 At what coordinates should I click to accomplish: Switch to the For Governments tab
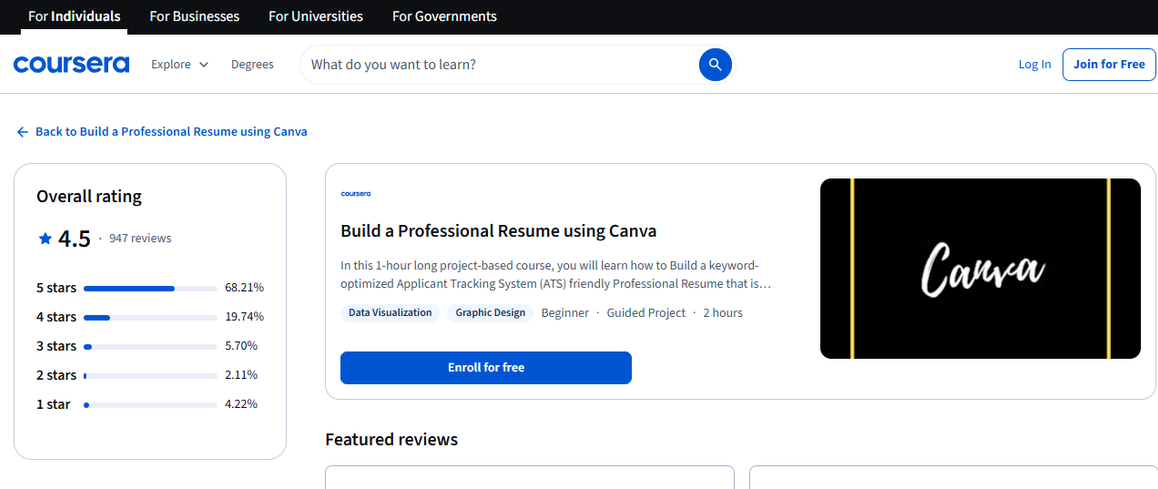click(444, 16)
